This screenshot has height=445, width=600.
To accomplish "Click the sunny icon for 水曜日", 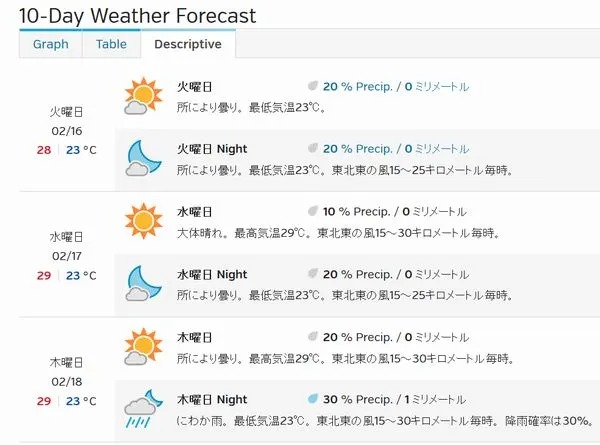I will pyautogui.click(x=144, y=221).
